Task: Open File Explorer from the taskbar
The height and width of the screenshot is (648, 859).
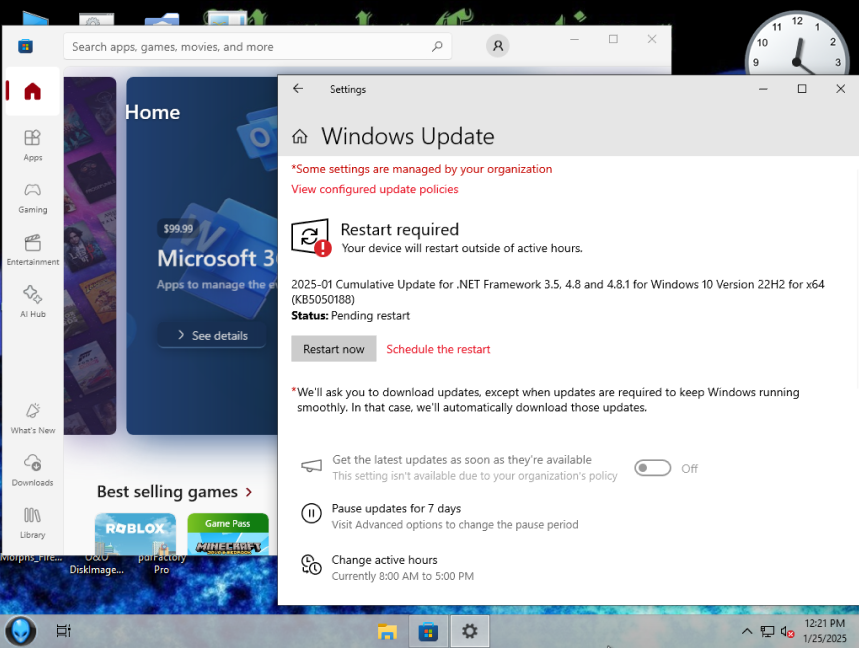Action: point(387,632)
